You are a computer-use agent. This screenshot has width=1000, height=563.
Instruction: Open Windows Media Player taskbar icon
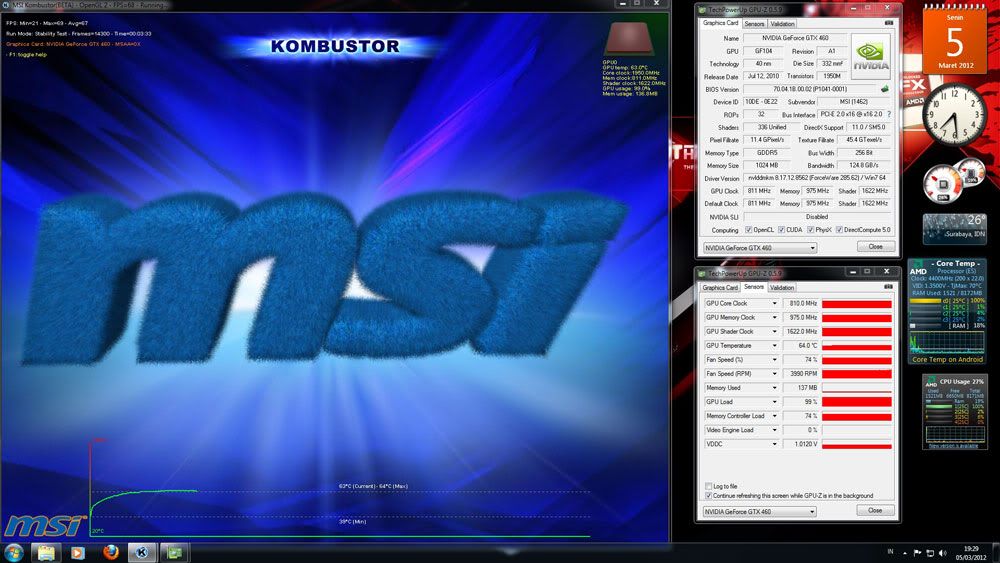pyautogui.click(x=77, y=552)
